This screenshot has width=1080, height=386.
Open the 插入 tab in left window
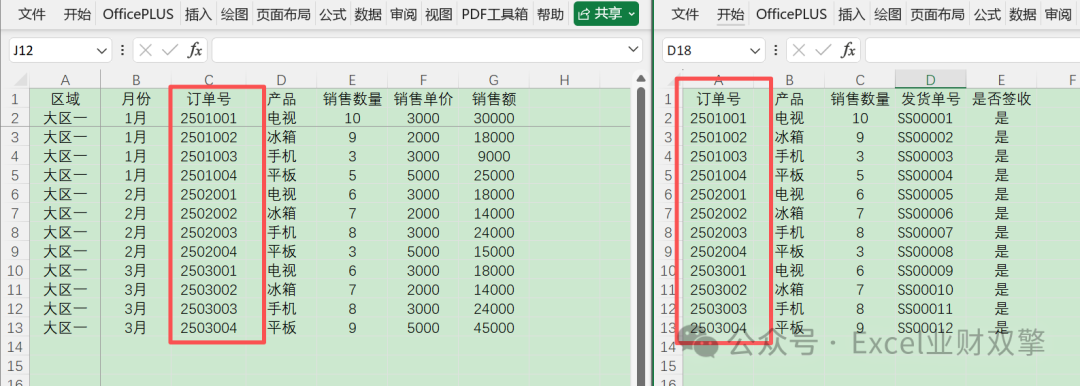click(x=198, y=14)
